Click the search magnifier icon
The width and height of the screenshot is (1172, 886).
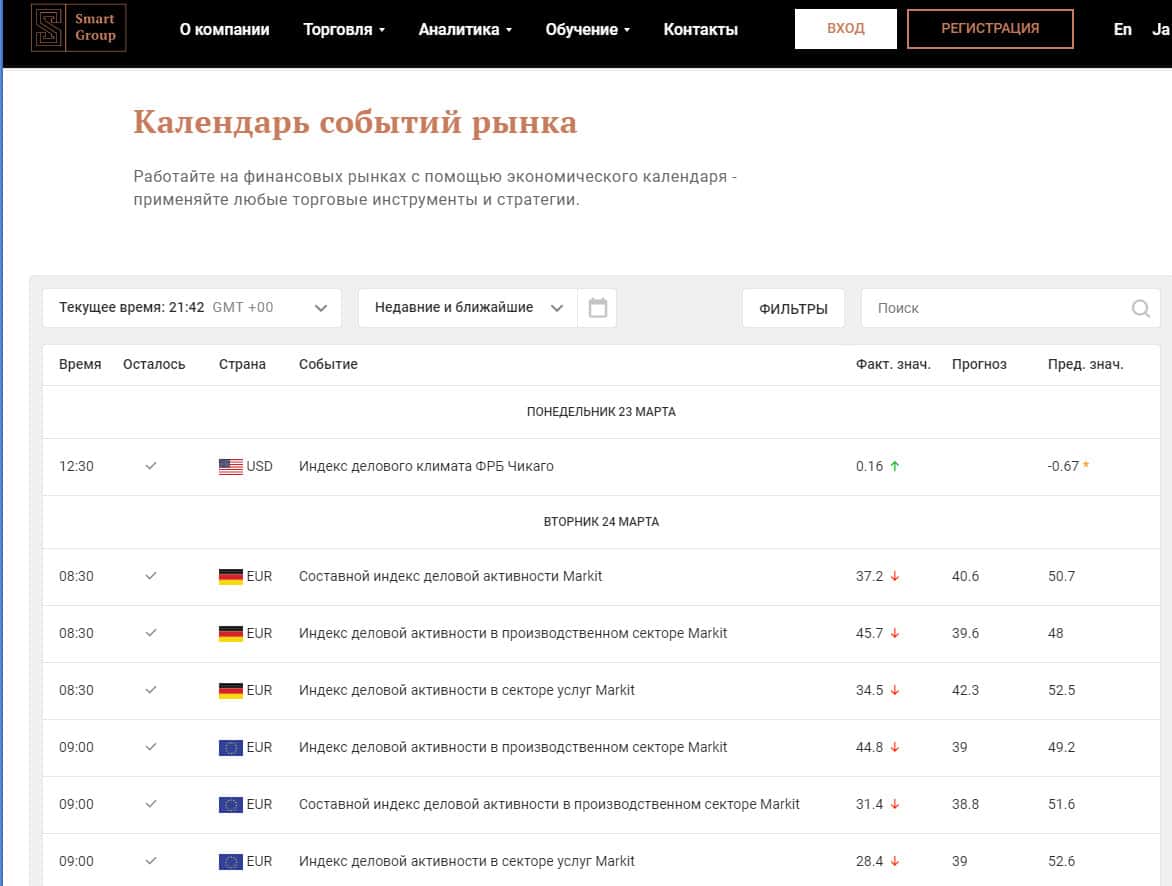coord(1140,308)
